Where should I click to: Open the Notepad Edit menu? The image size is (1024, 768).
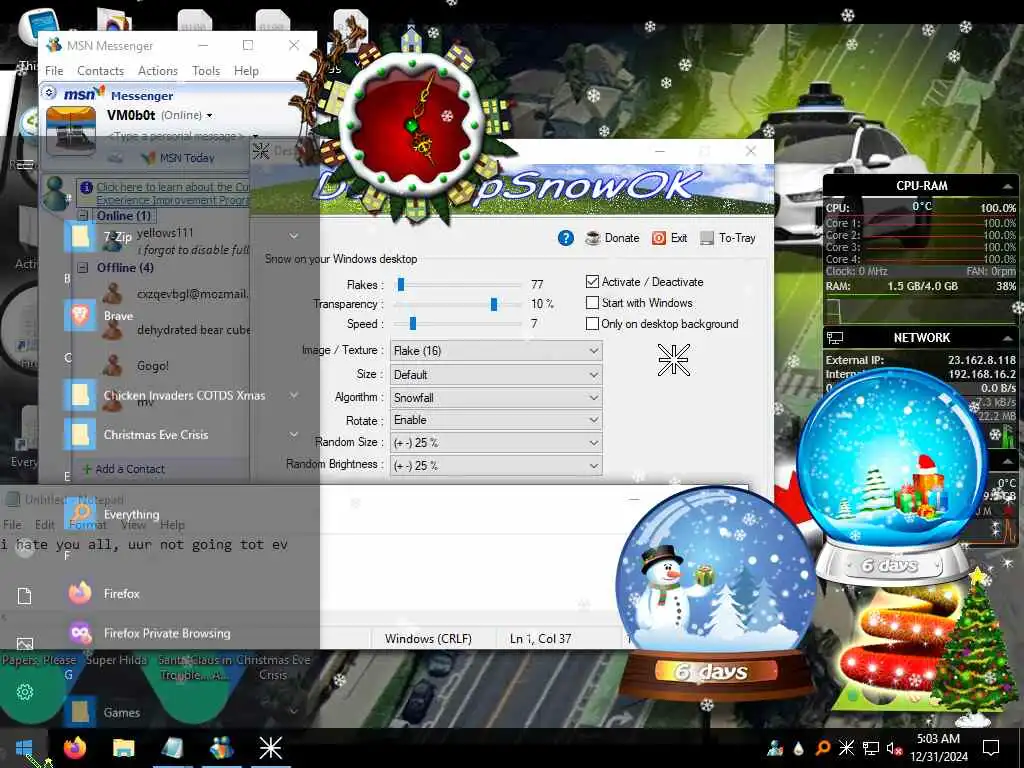click(44, 524)
